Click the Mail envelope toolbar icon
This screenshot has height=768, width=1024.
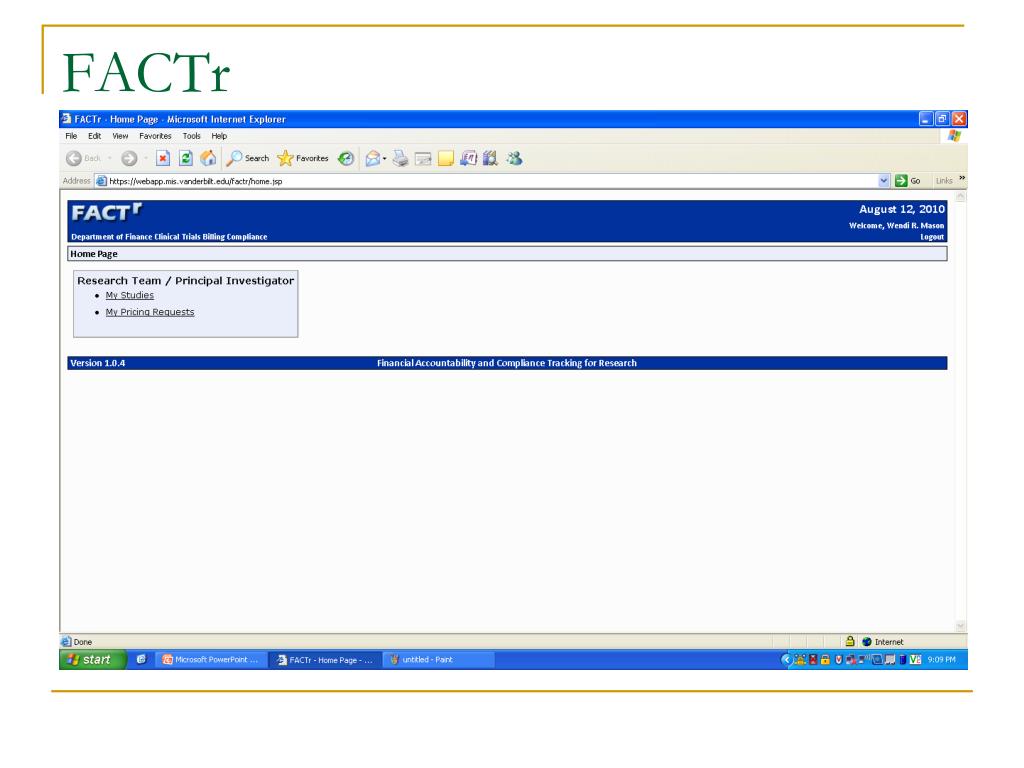click(372, 158)
